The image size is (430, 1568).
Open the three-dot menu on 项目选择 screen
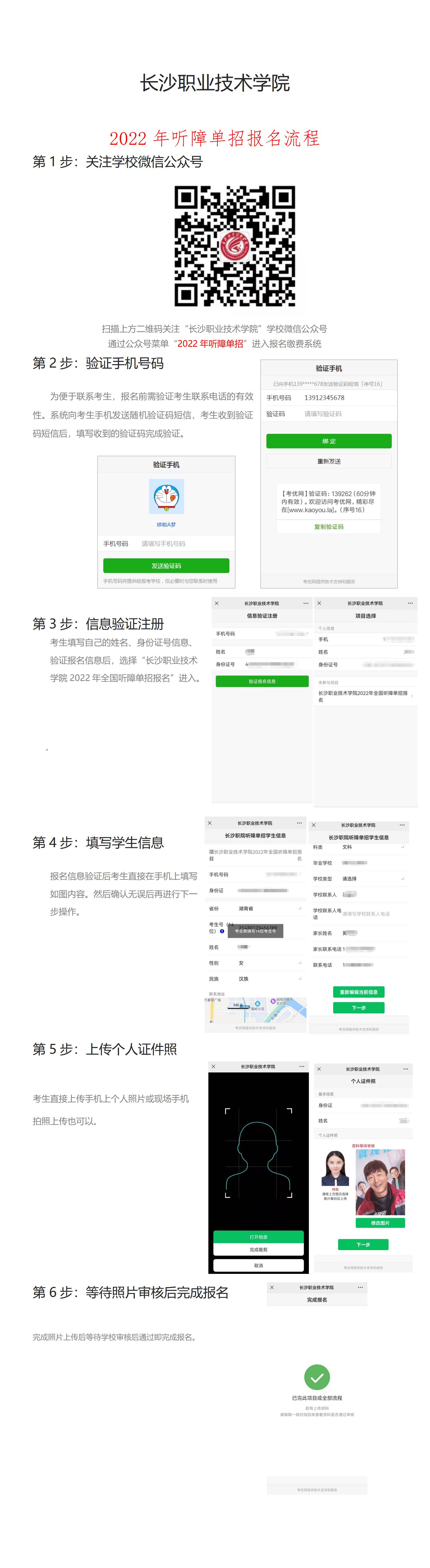tap(410, 603)
